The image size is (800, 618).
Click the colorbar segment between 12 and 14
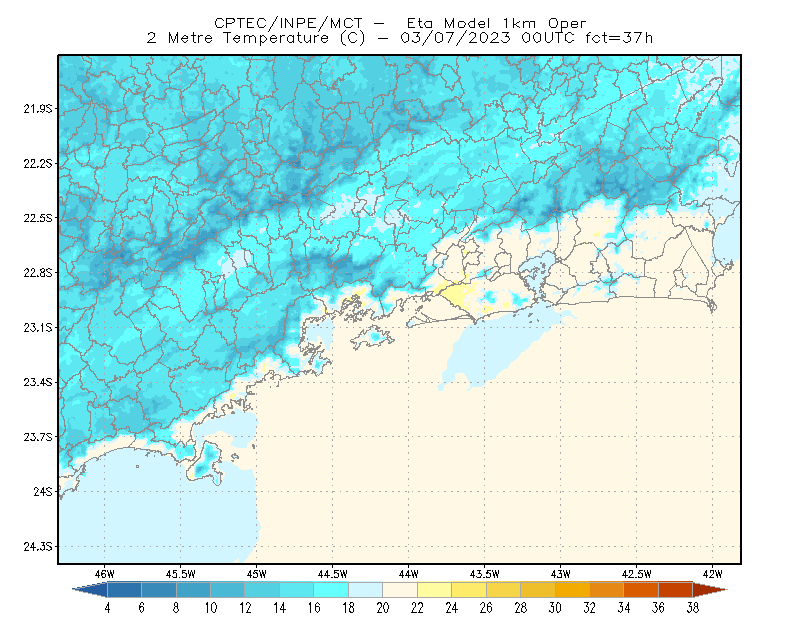tap(262, 590)
